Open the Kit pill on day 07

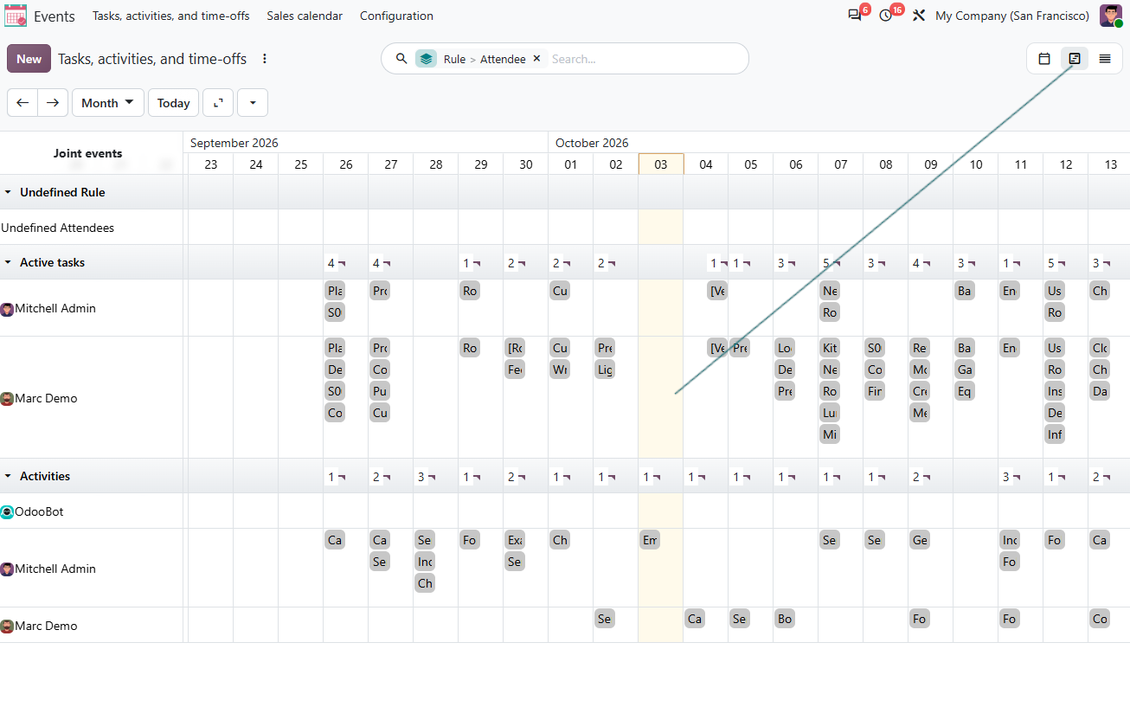830,347
